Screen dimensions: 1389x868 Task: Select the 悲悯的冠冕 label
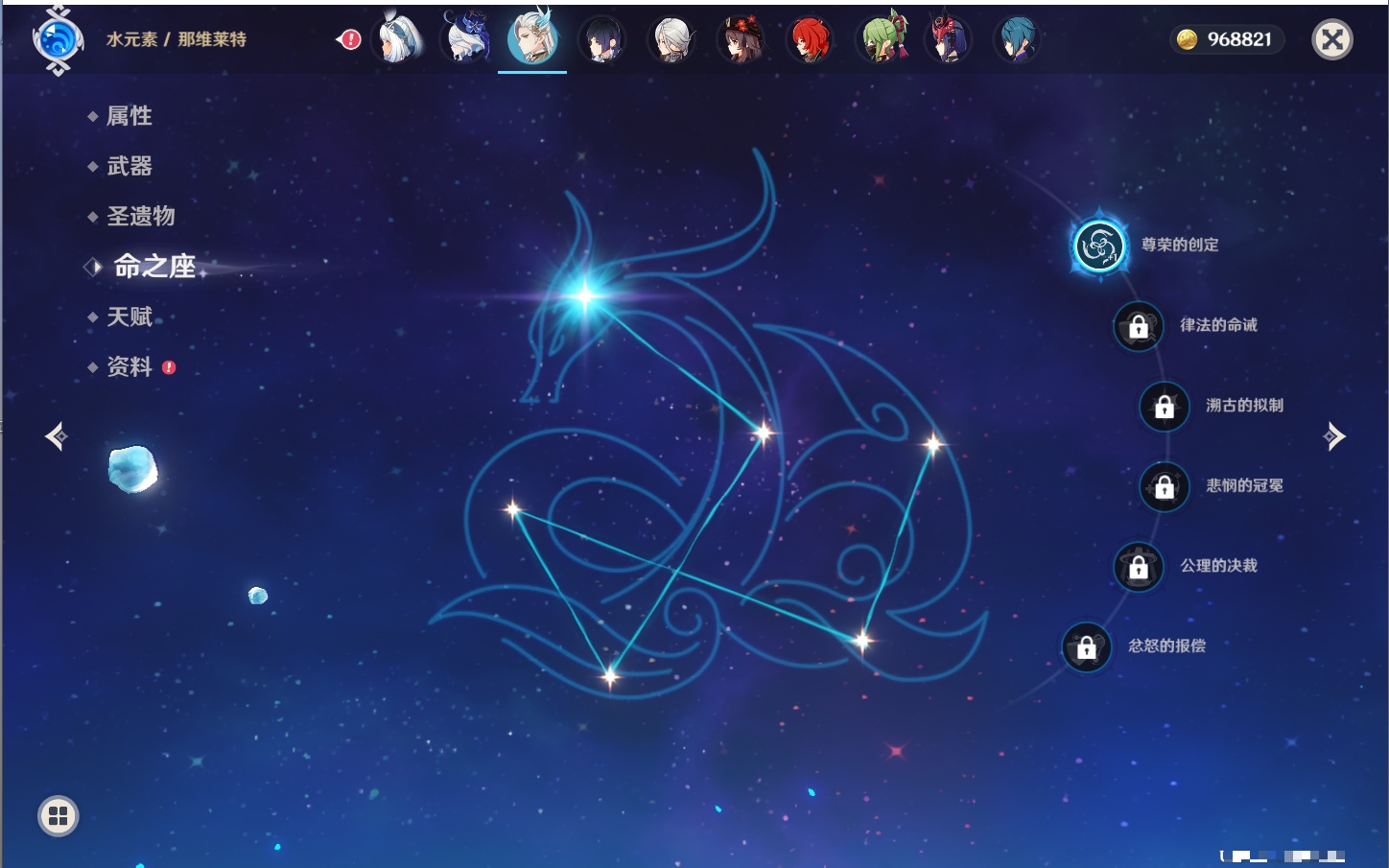(1244, 485)
